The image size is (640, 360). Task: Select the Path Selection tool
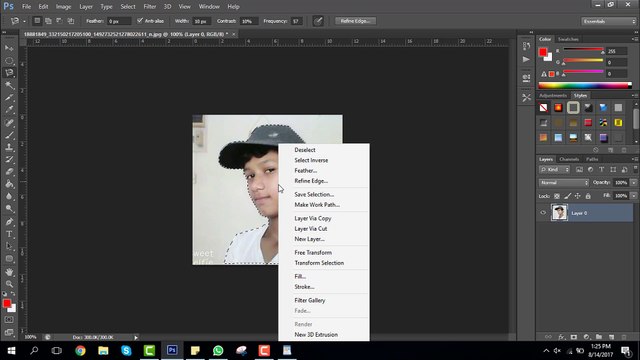click(9, 247)
